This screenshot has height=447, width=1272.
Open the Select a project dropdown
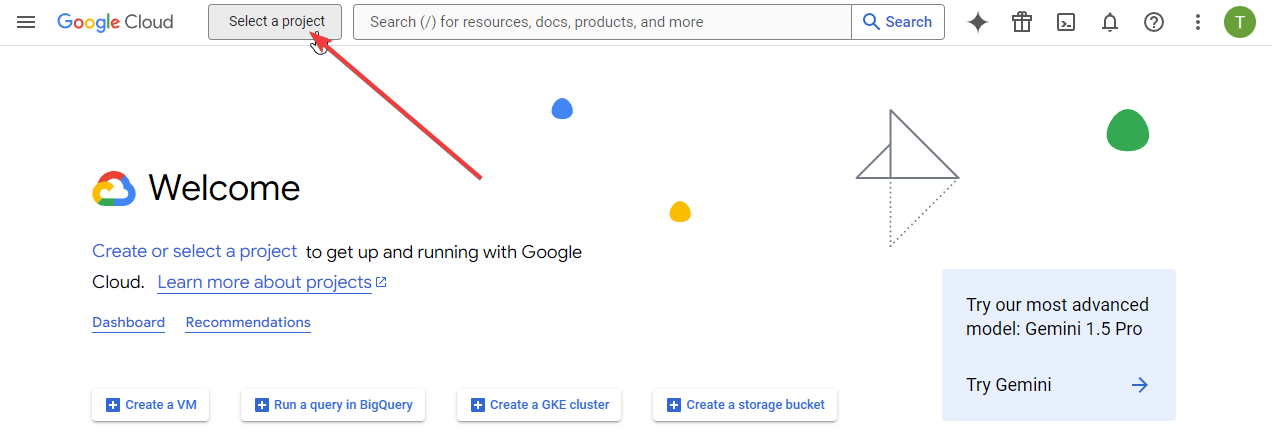coord(275,22)
